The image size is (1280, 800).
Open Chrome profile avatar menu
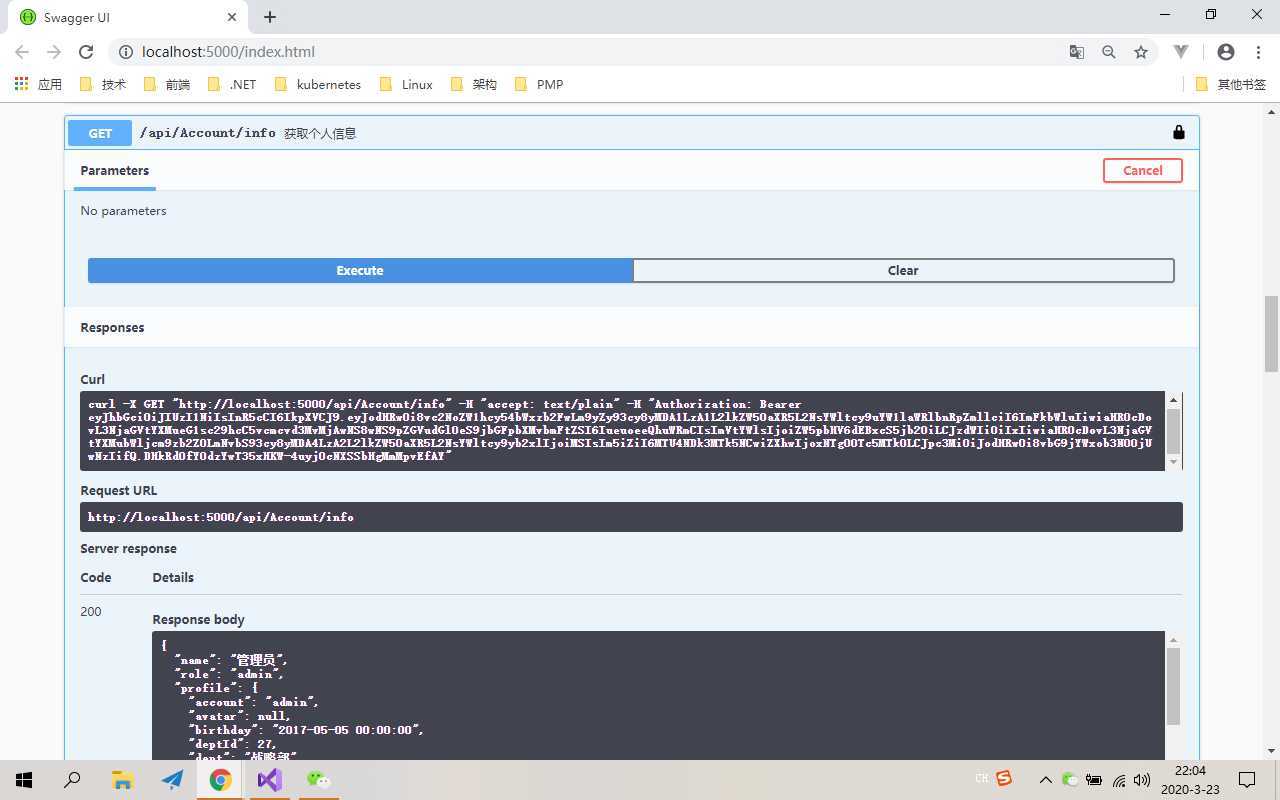[x=1226, y=52]
